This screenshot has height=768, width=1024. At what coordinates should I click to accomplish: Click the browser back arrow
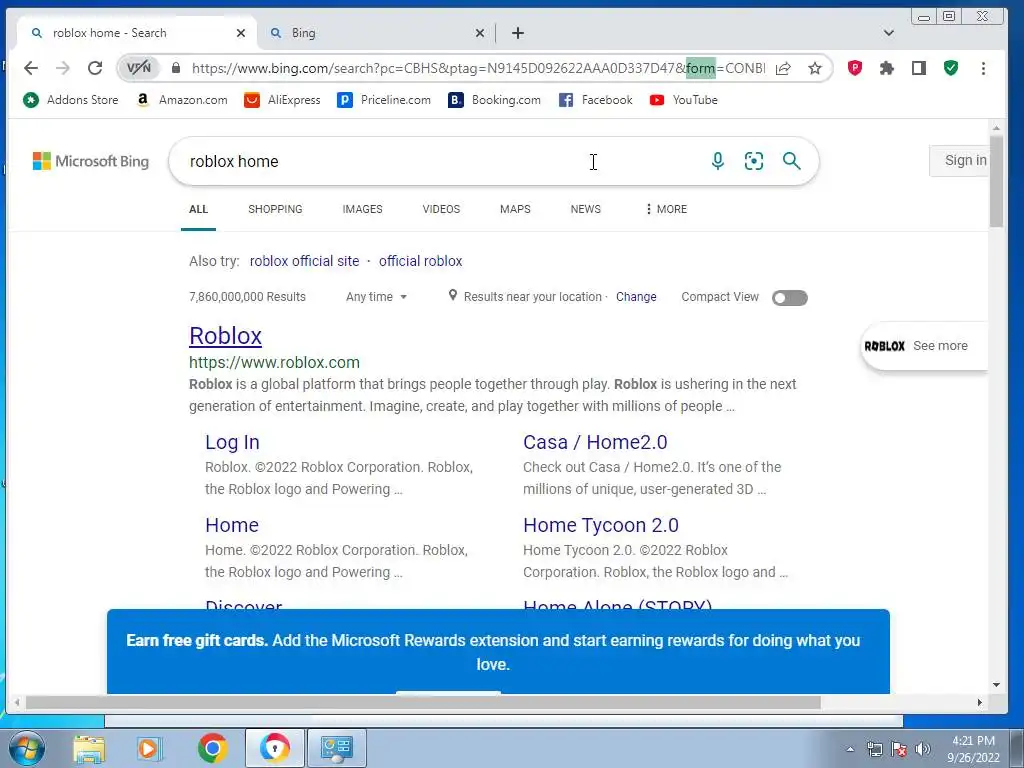coord(31,68)
